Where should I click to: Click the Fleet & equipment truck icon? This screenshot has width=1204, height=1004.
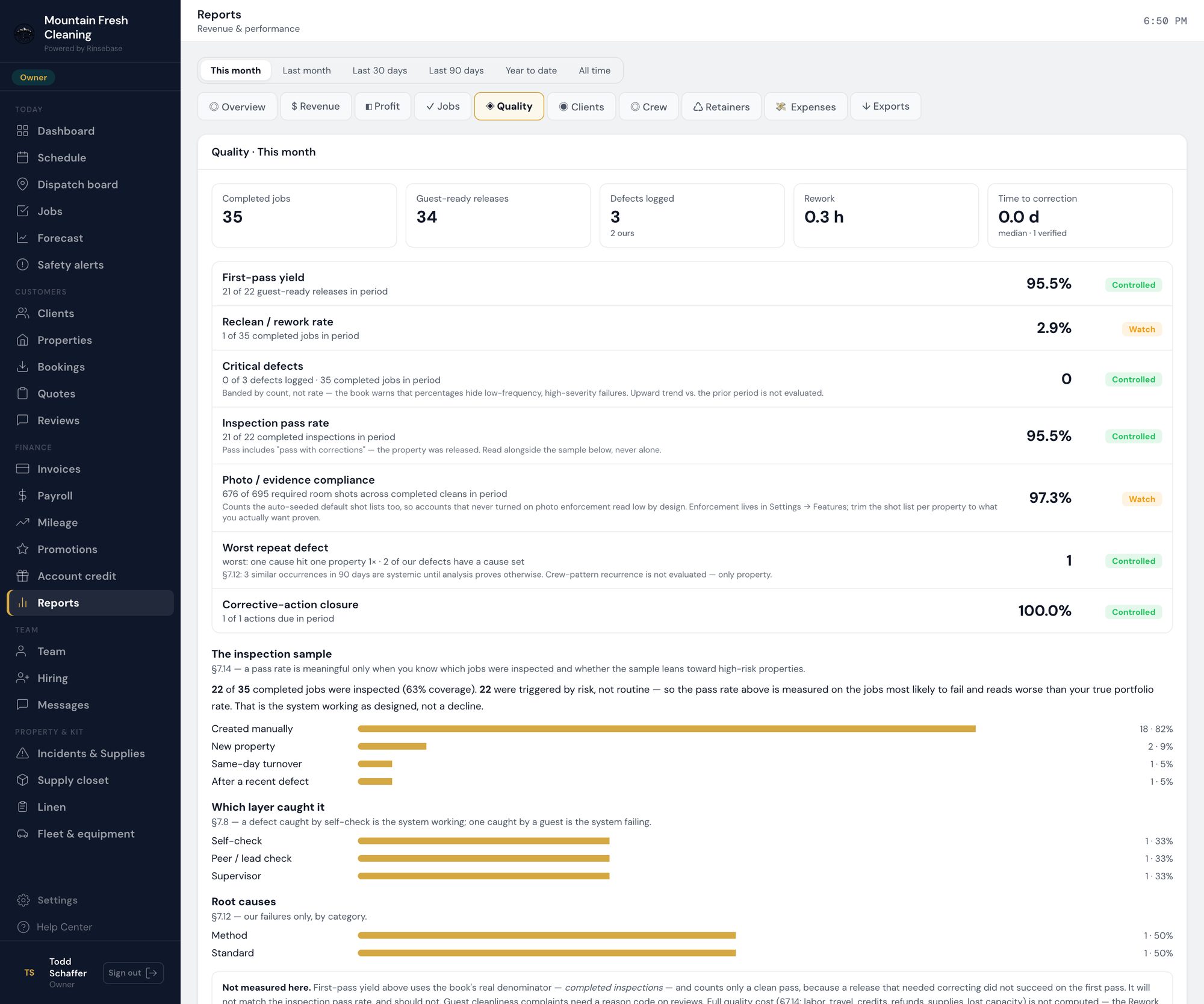click(22, 834)
